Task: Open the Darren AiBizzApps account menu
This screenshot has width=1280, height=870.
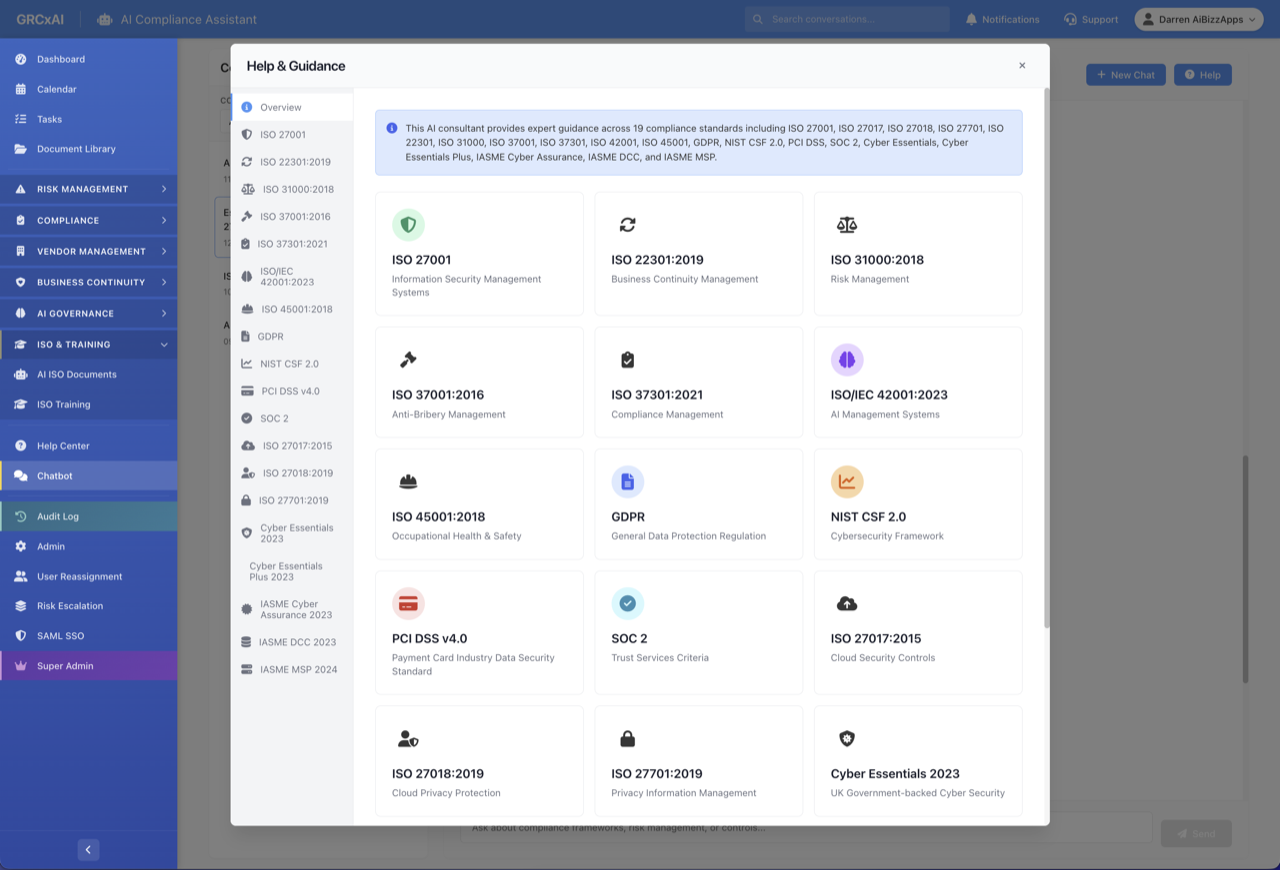Action: (1198, 18)
